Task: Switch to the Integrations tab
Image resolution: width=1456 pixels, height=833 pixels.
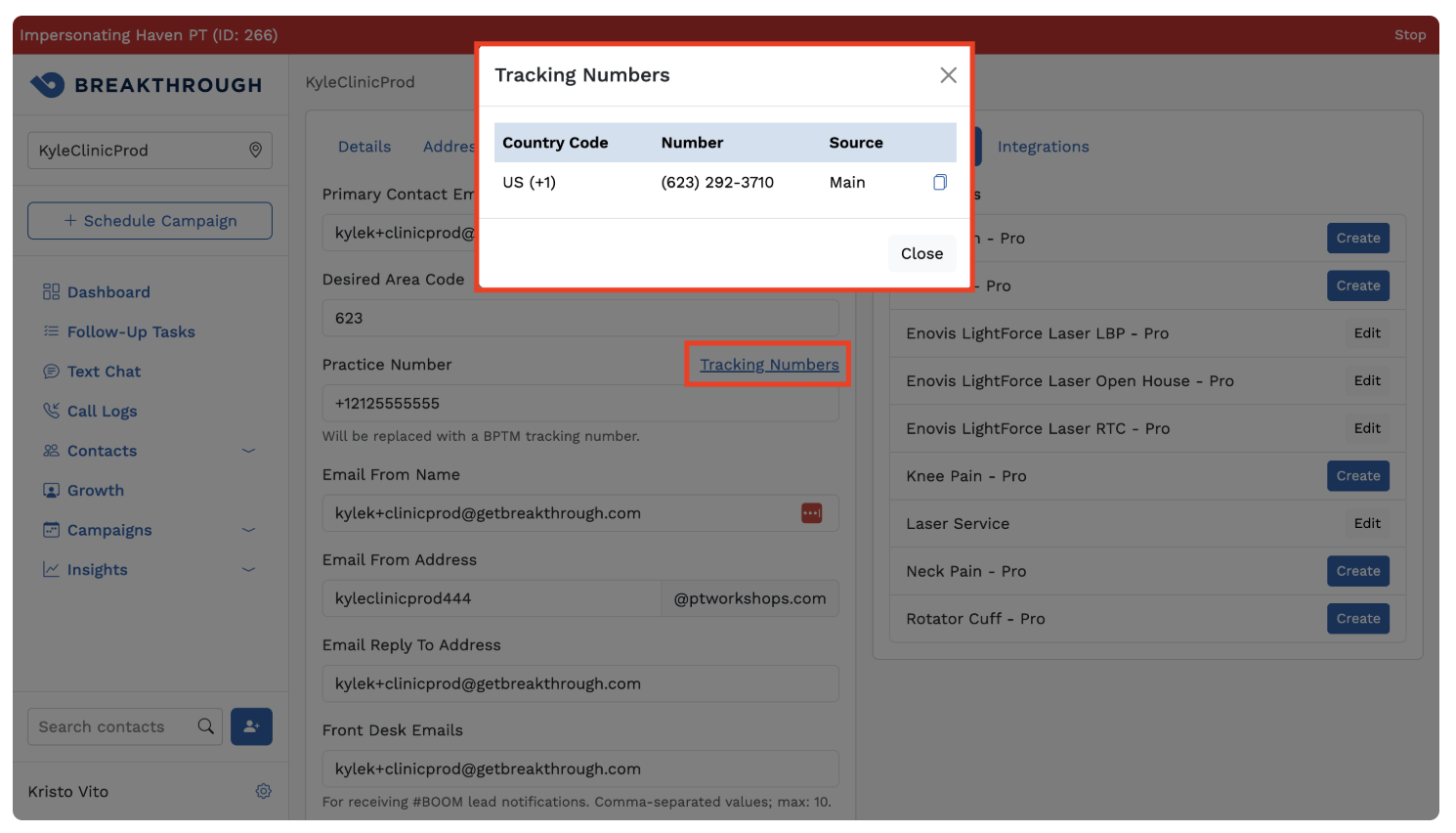Action: [1043, 147]
